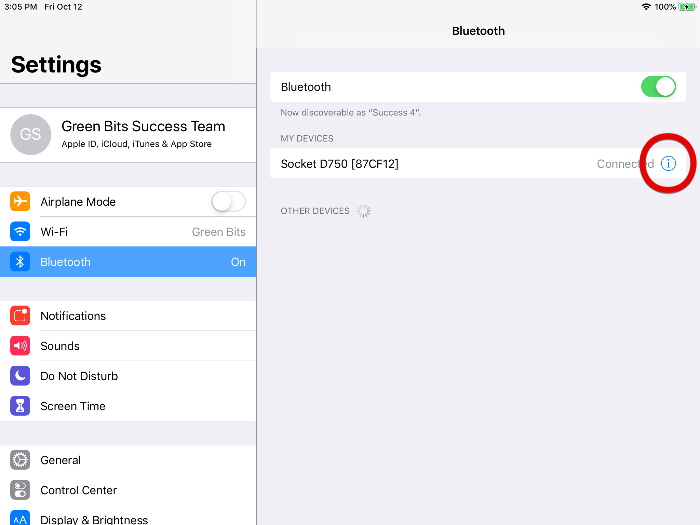This screenshot has width=700, height=525.
Task: Open Green Bits Success Team Apple ID
Action: click(128, 135)
